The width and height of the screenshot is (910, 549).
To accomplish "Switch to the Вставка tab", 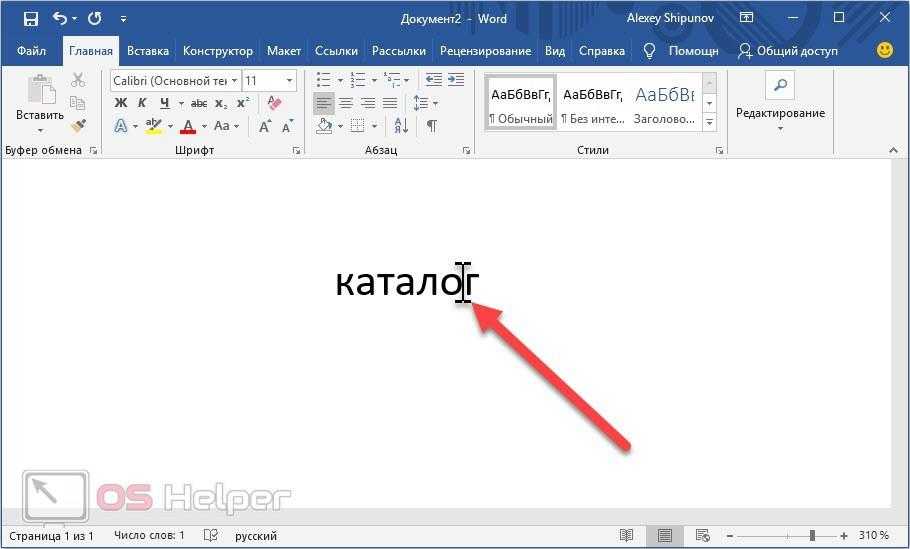I will coord(148,50).
